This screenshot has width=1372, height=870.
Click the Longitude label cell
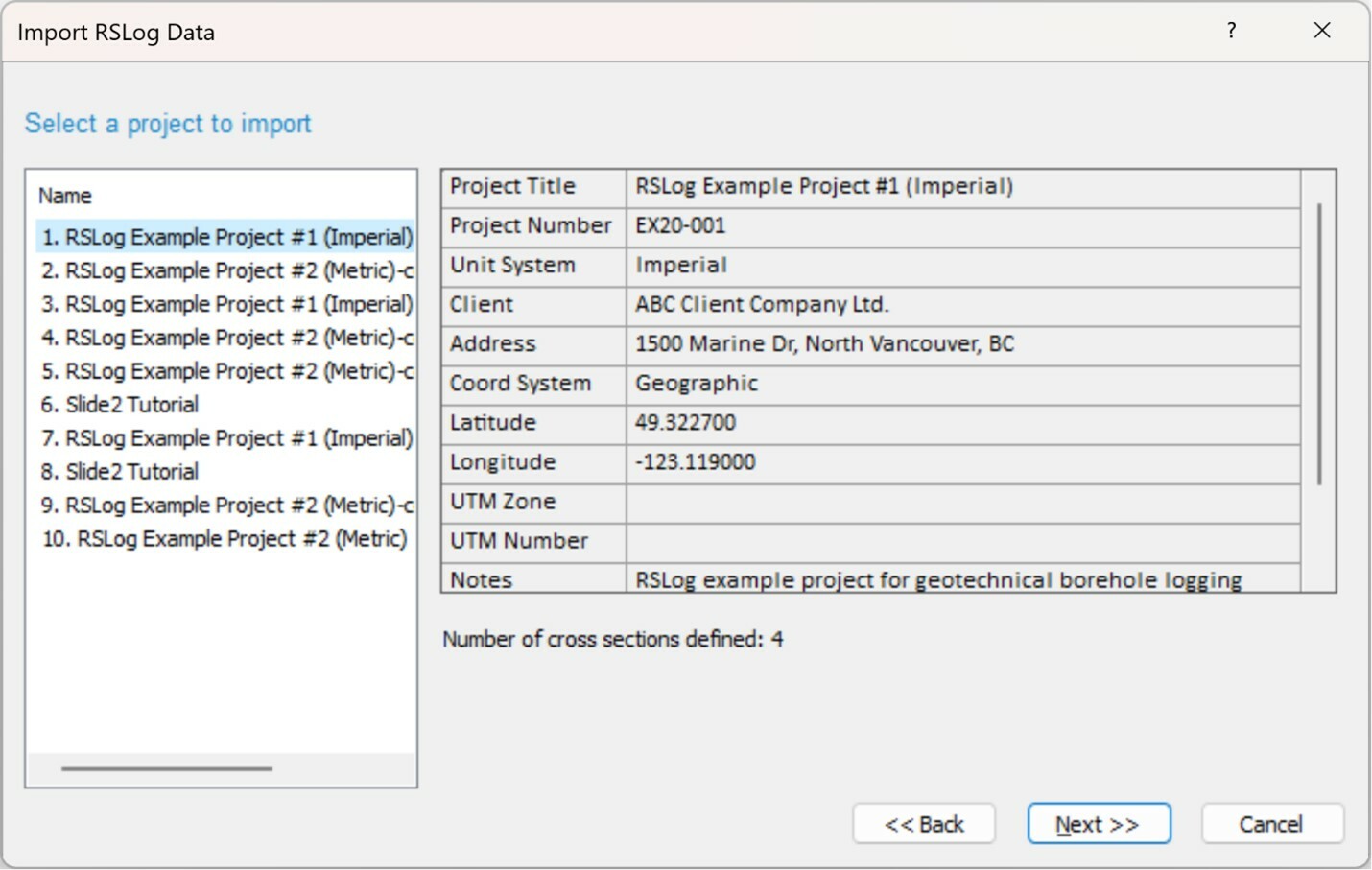(533, 462)
